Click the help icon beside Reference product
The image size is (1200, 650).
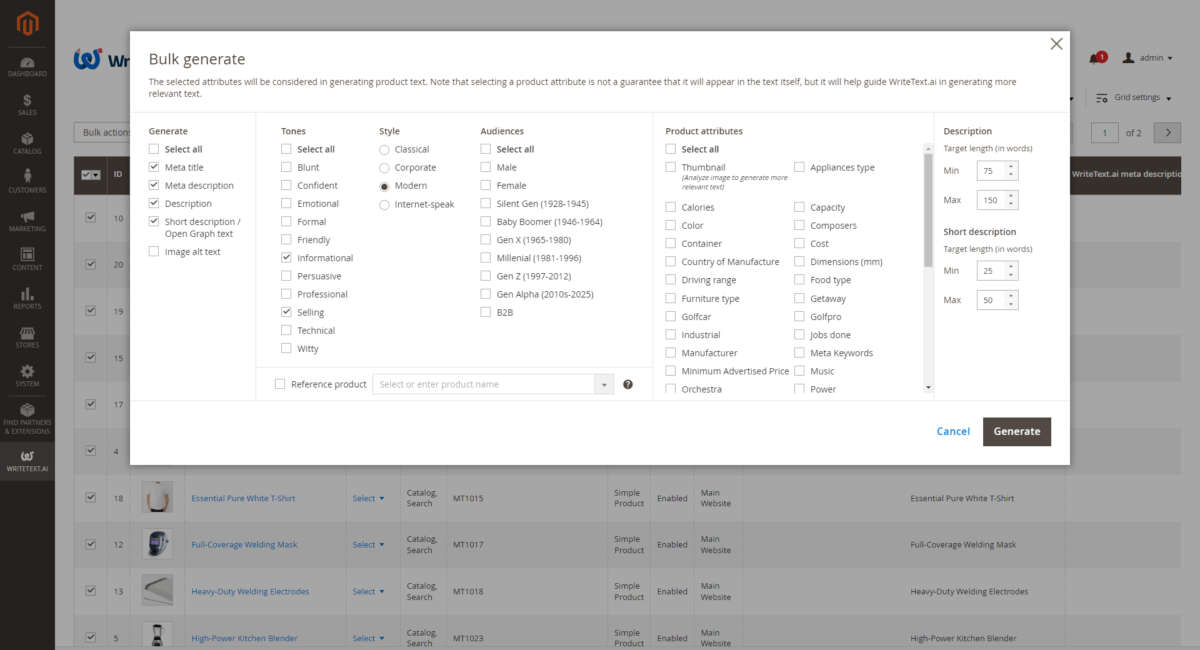tap(628, 384)
